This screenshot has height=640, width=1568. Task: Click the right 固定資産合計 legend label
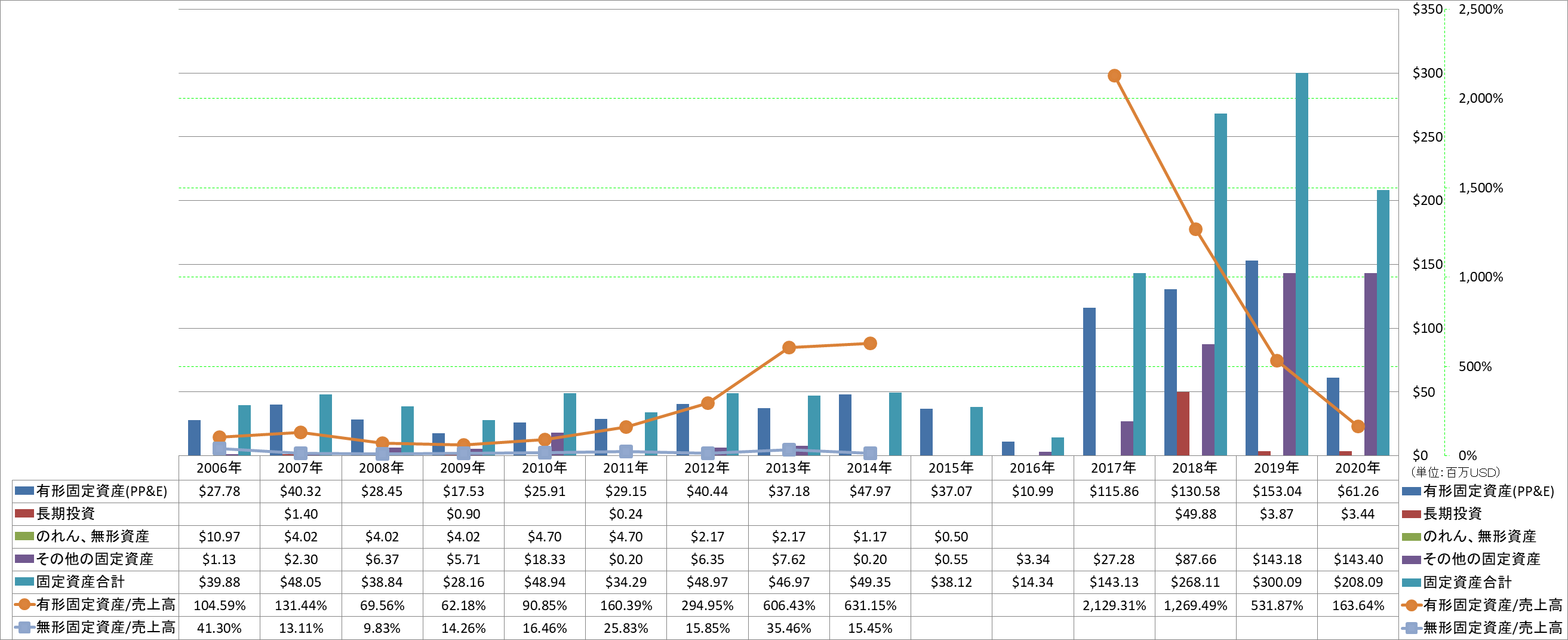(1467, 581)
